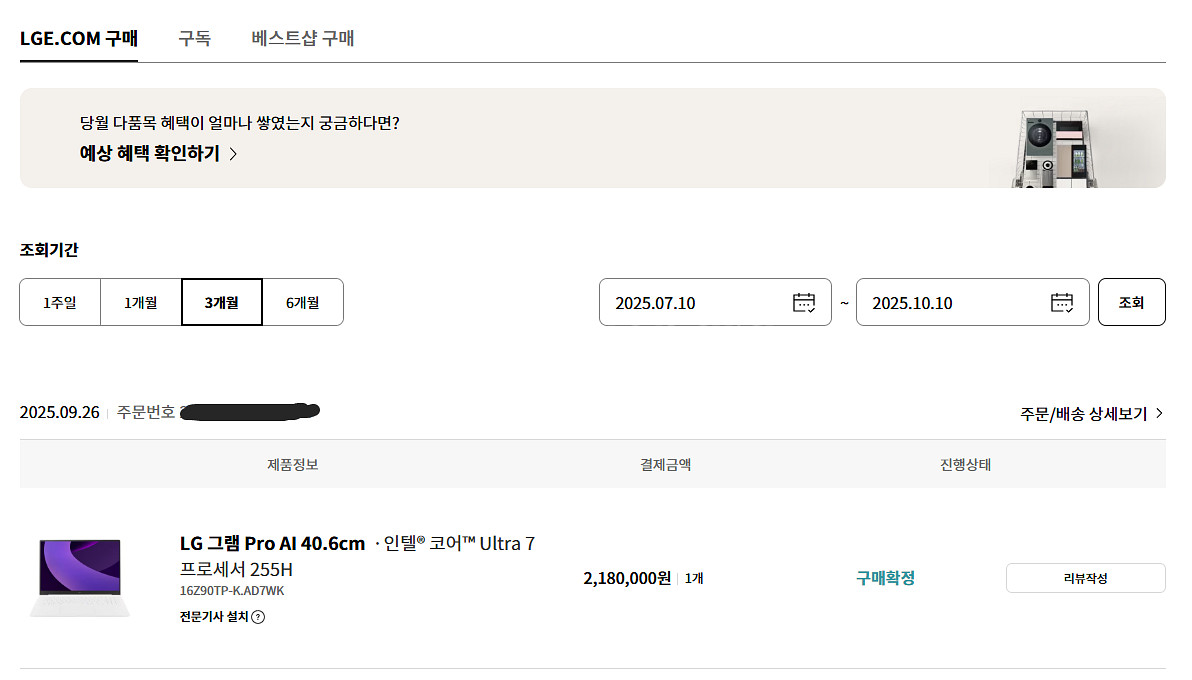Go to the LGE.COM 구매 tab
Image resolution: width=1192 pixels, height=680 pixels.
coord(79,39)
